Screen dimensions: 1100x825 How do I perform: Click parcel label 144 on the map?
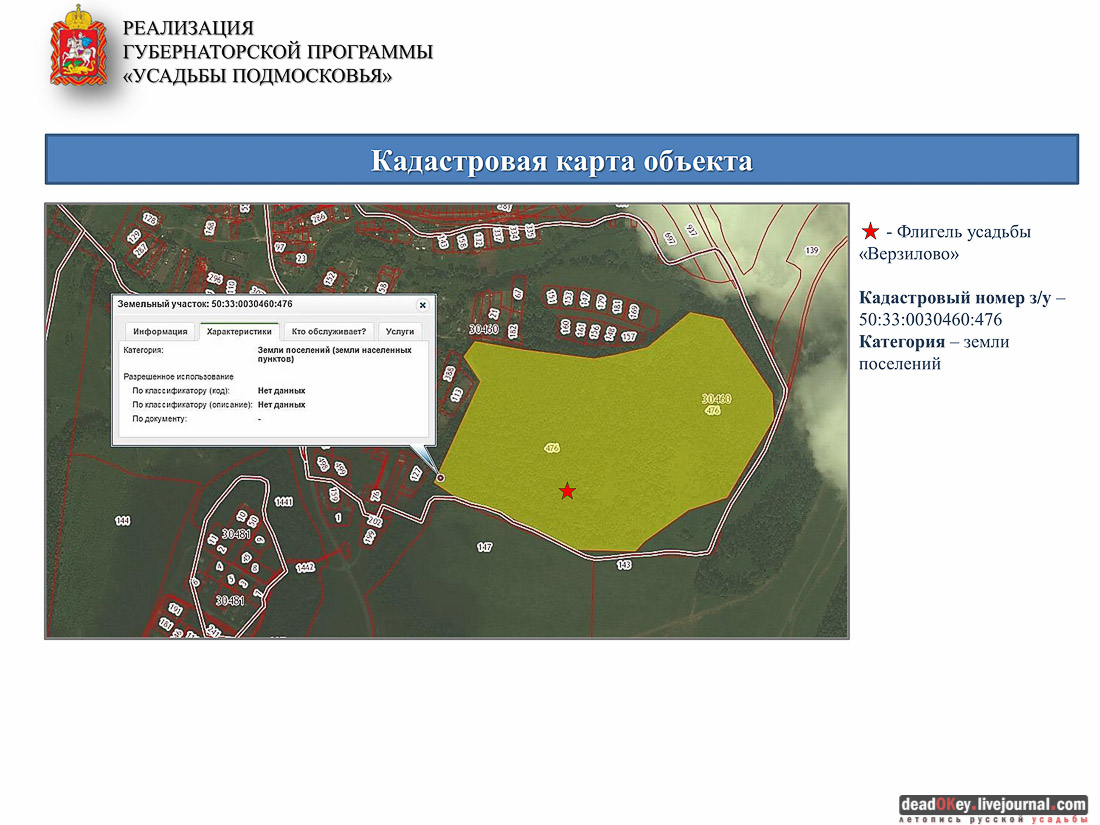(123, 521)
